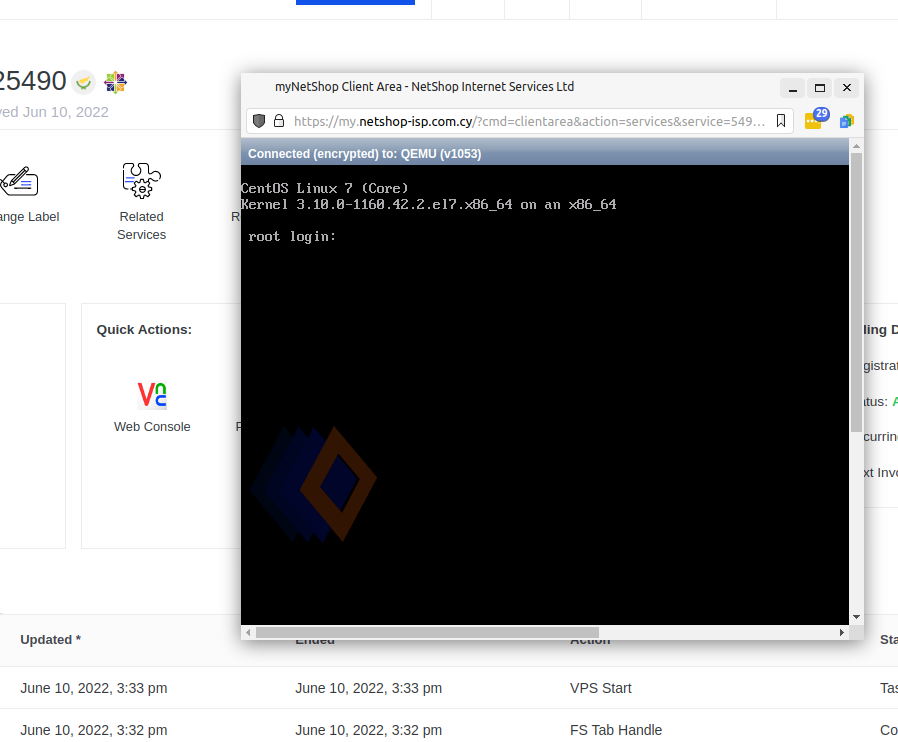The height and width of the screenshot is (742, 898).
Task: Click the console URL address field
Action: pyautogui.click(x=520, y=121)
